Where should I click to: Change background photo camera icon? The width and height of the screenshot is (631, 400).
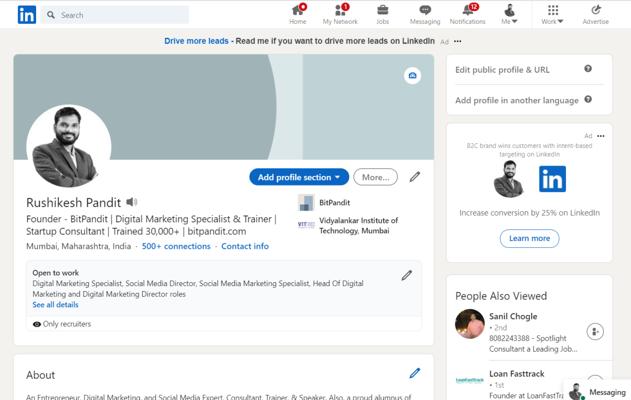click(x=412, y=76)
